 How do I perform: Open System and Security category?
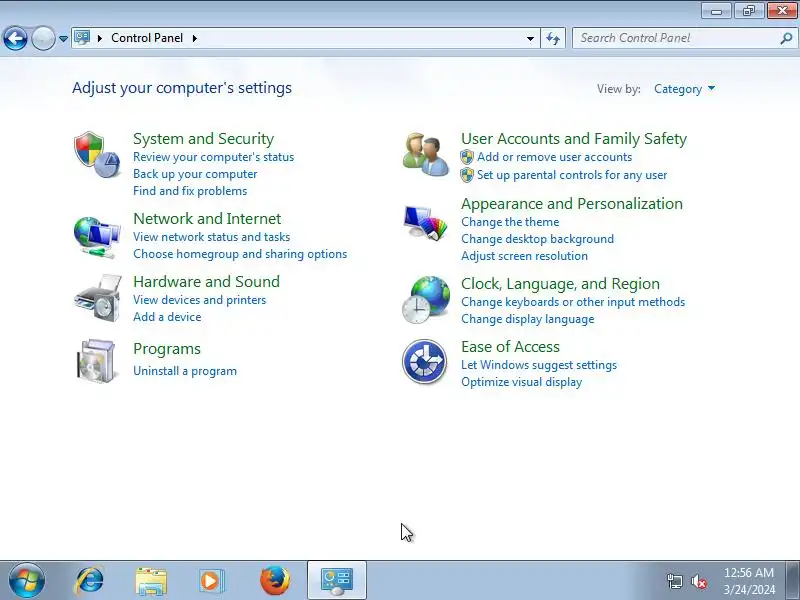click(204, 139)
